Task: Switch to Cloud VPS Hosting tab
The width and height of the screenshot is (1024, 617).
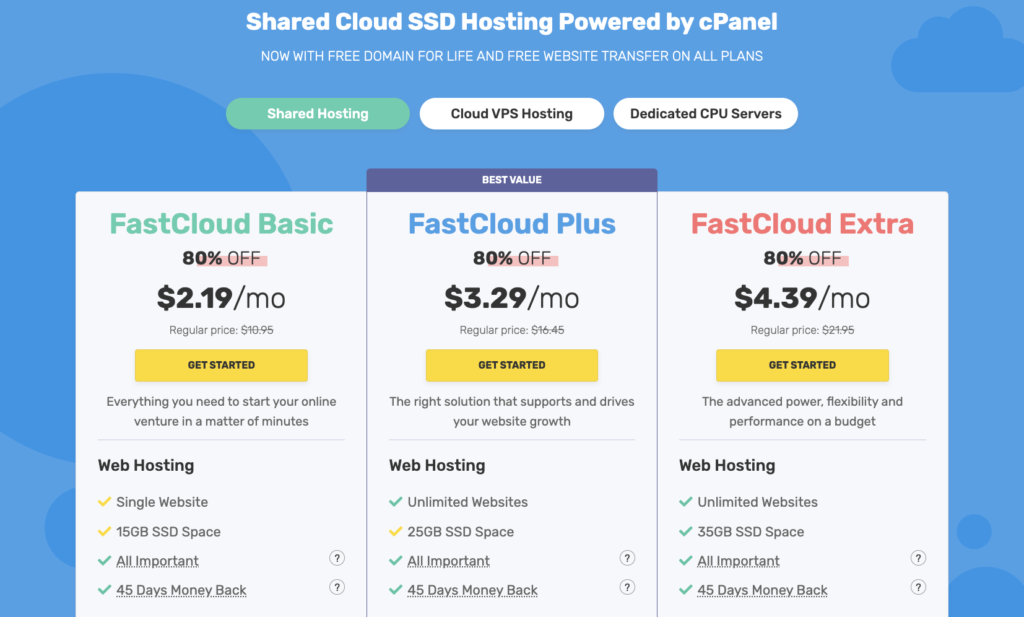Action: [511, 114]
